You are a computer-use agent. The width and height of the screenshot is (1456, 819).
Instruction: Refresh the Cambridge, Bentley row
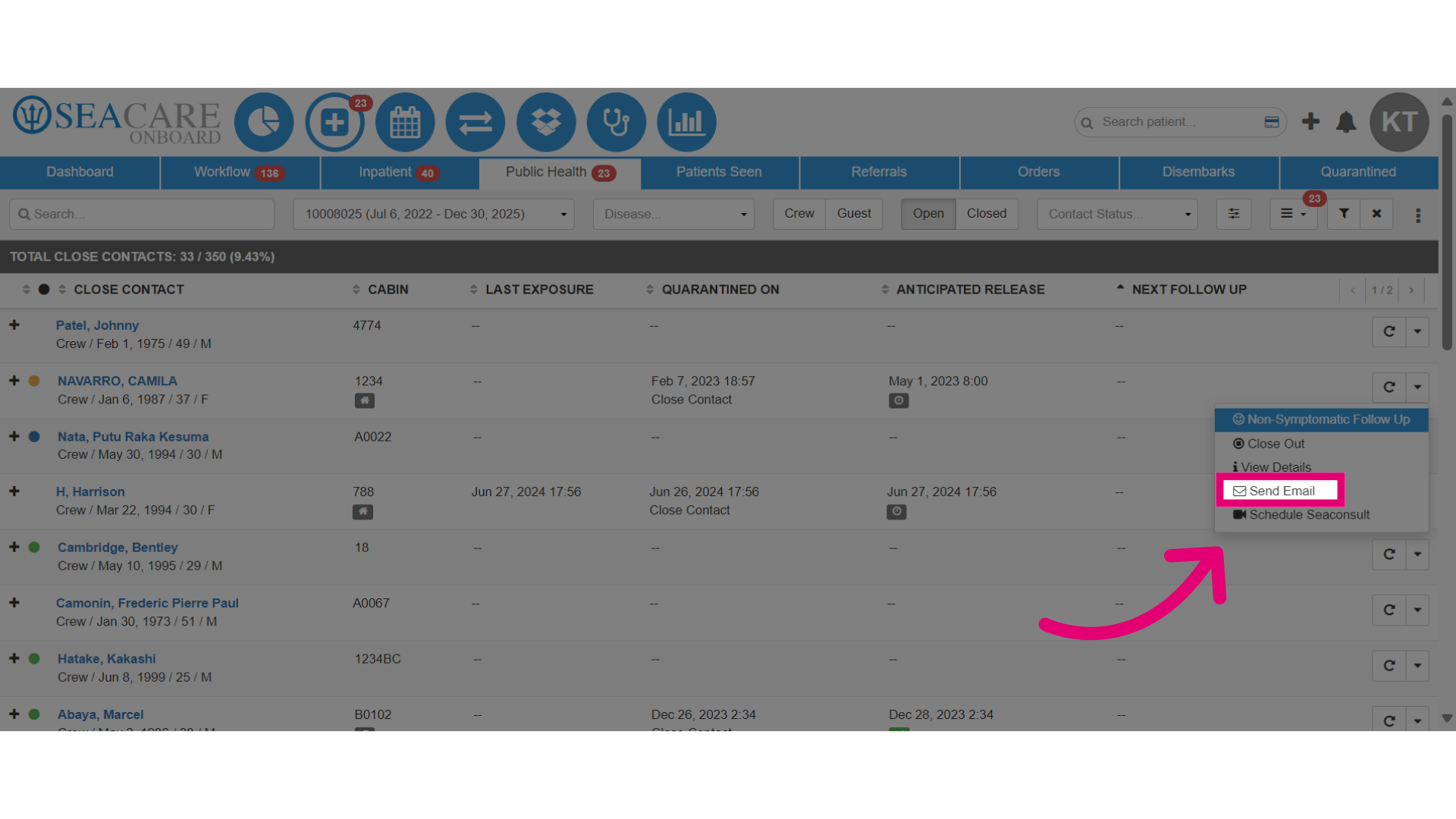[x=1389, y=554]
